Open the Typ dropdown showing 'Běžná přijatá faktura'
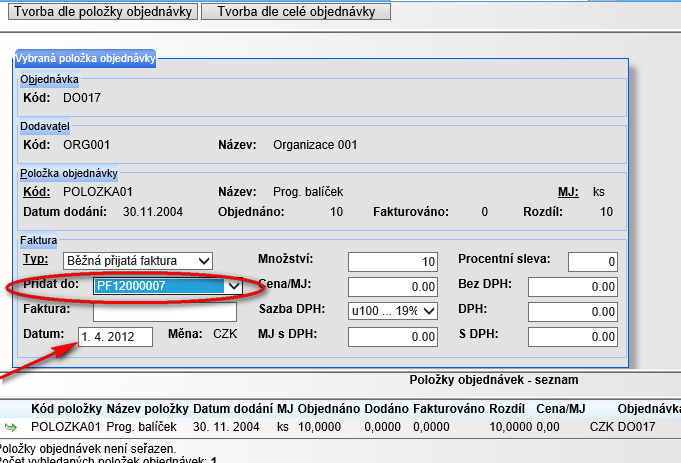Screen dimensions: 681x463 [x=138, y=261]
